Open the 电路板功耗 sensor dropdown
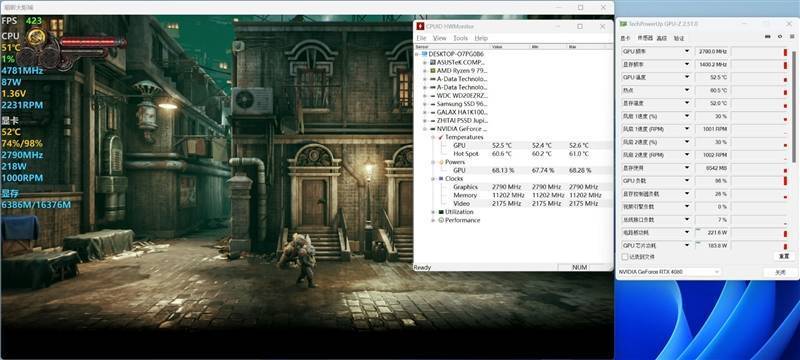Viewport: 800px width, 360px height. tap(687, 233)
